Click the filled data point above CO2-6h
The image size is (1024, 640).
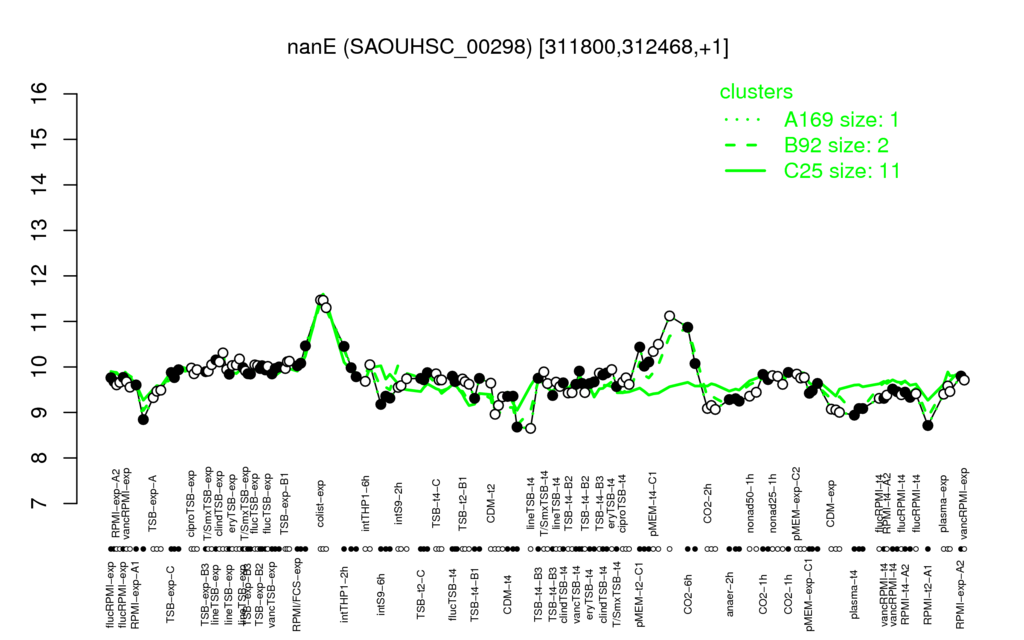[688, 327]
